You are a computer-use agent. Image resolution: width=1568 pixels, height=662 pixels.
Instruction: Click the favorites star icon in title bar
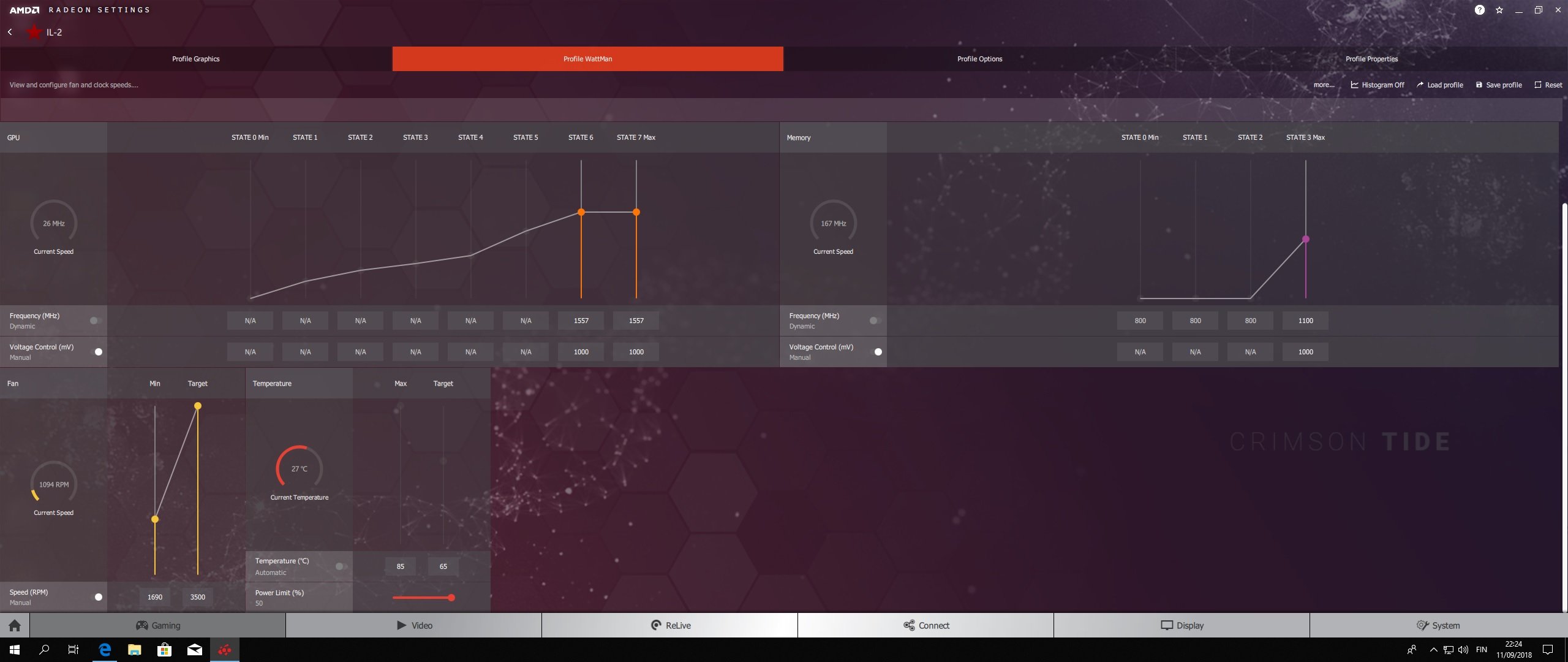coord(1499,10)
